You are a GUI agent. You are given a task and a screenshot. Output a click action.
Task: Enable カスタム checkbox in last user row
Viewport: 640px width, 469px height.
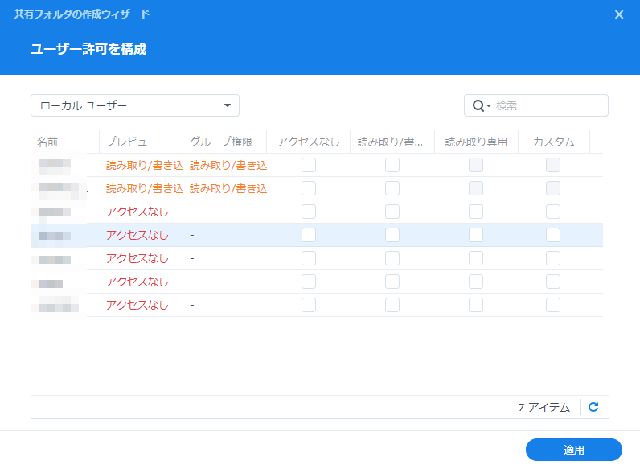553,304
